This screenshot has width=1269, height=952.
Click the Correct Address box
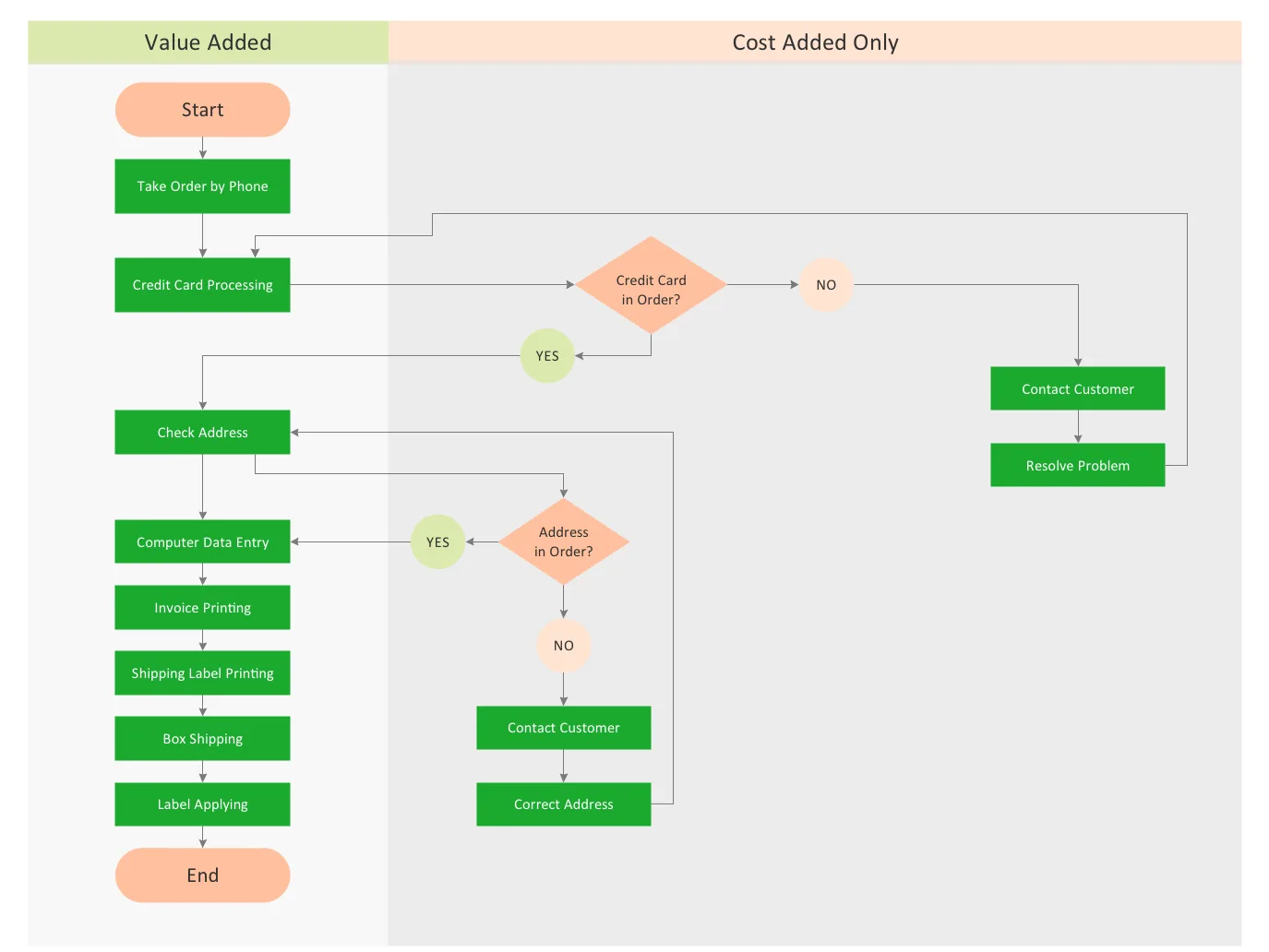[564, 804]
